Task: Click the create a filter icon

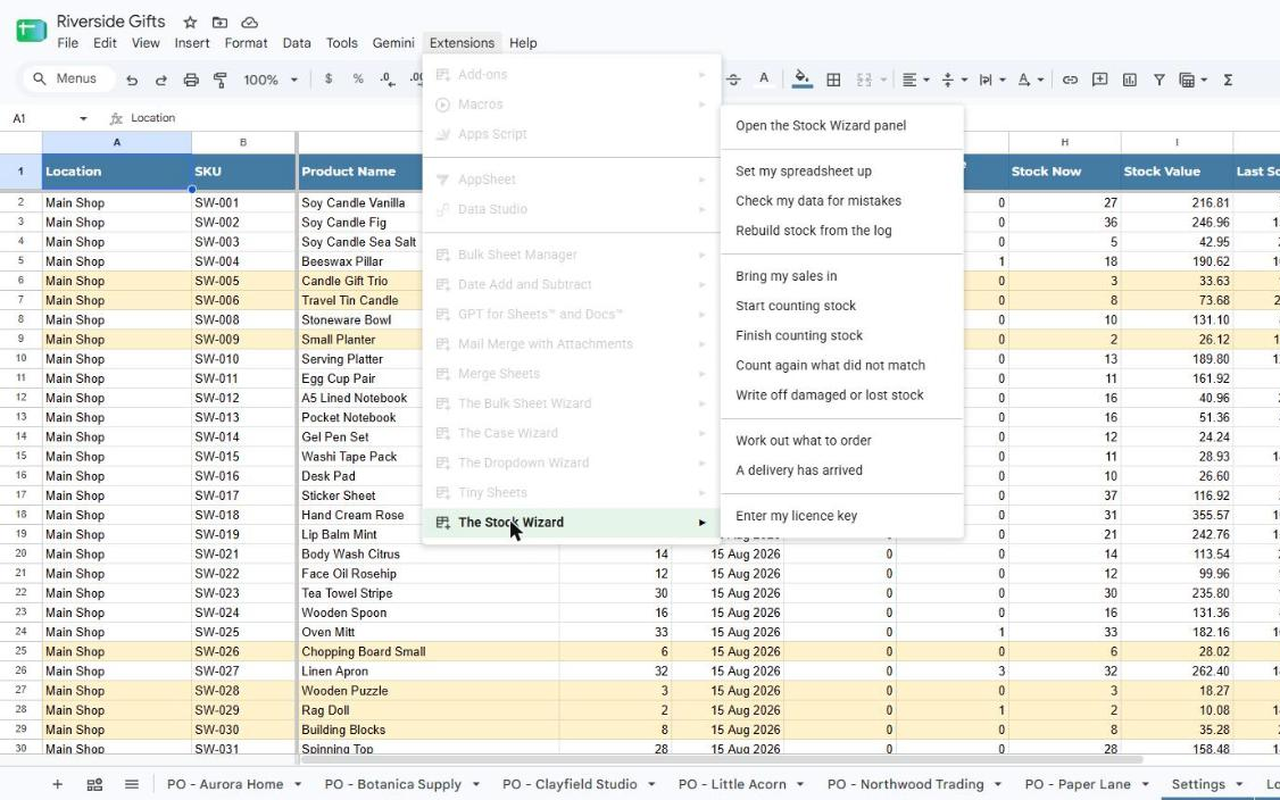Action: pyautogui.click(x=1159, y=80)
